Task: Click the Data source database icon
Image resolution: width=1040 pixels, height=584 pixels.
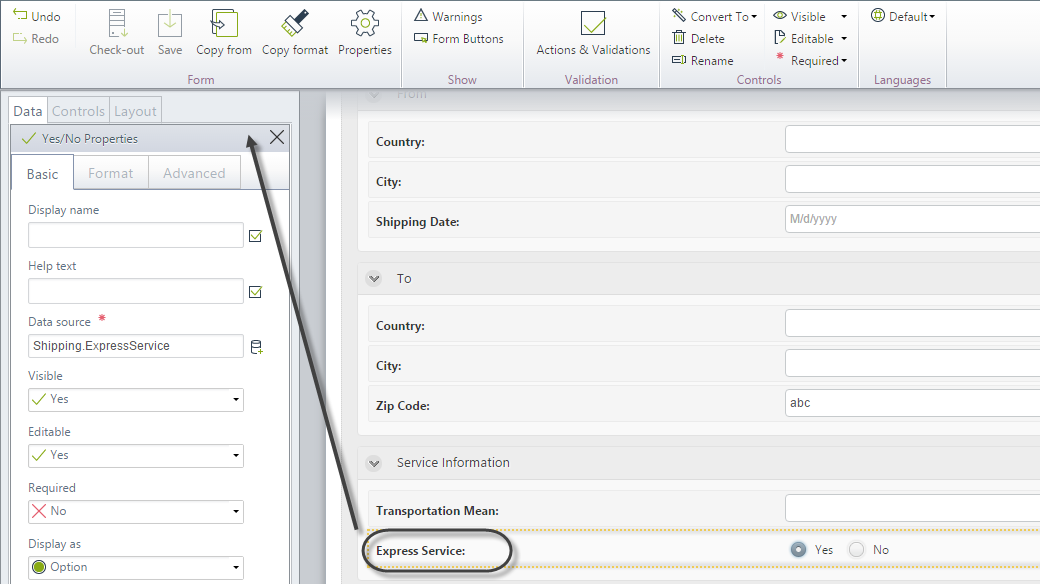Action: [257, 346]
